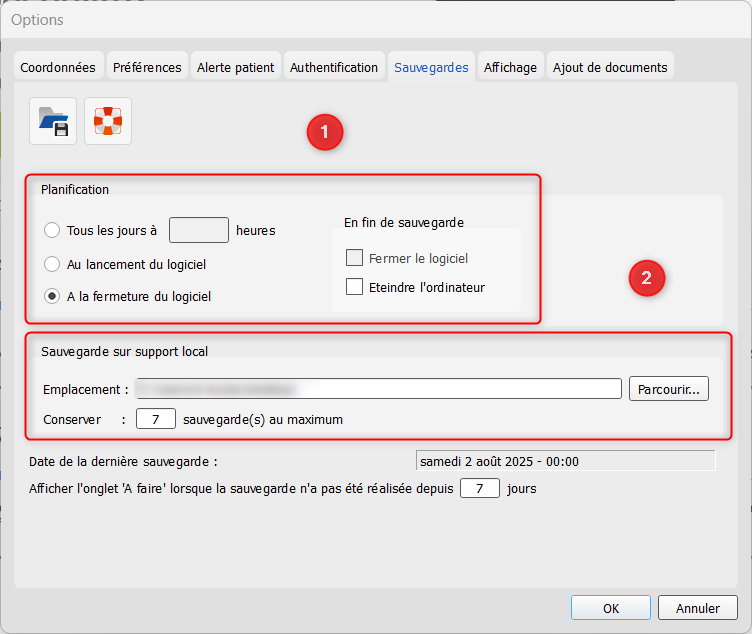This screenshot has height=634, width=752.
Task: Click the Emplacement path field
Action: (x=378, y=389)
